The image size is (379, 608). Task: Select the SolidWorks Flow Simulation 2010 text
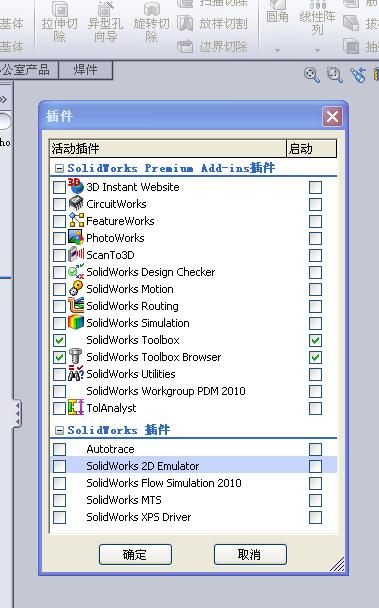pos(164,483)
